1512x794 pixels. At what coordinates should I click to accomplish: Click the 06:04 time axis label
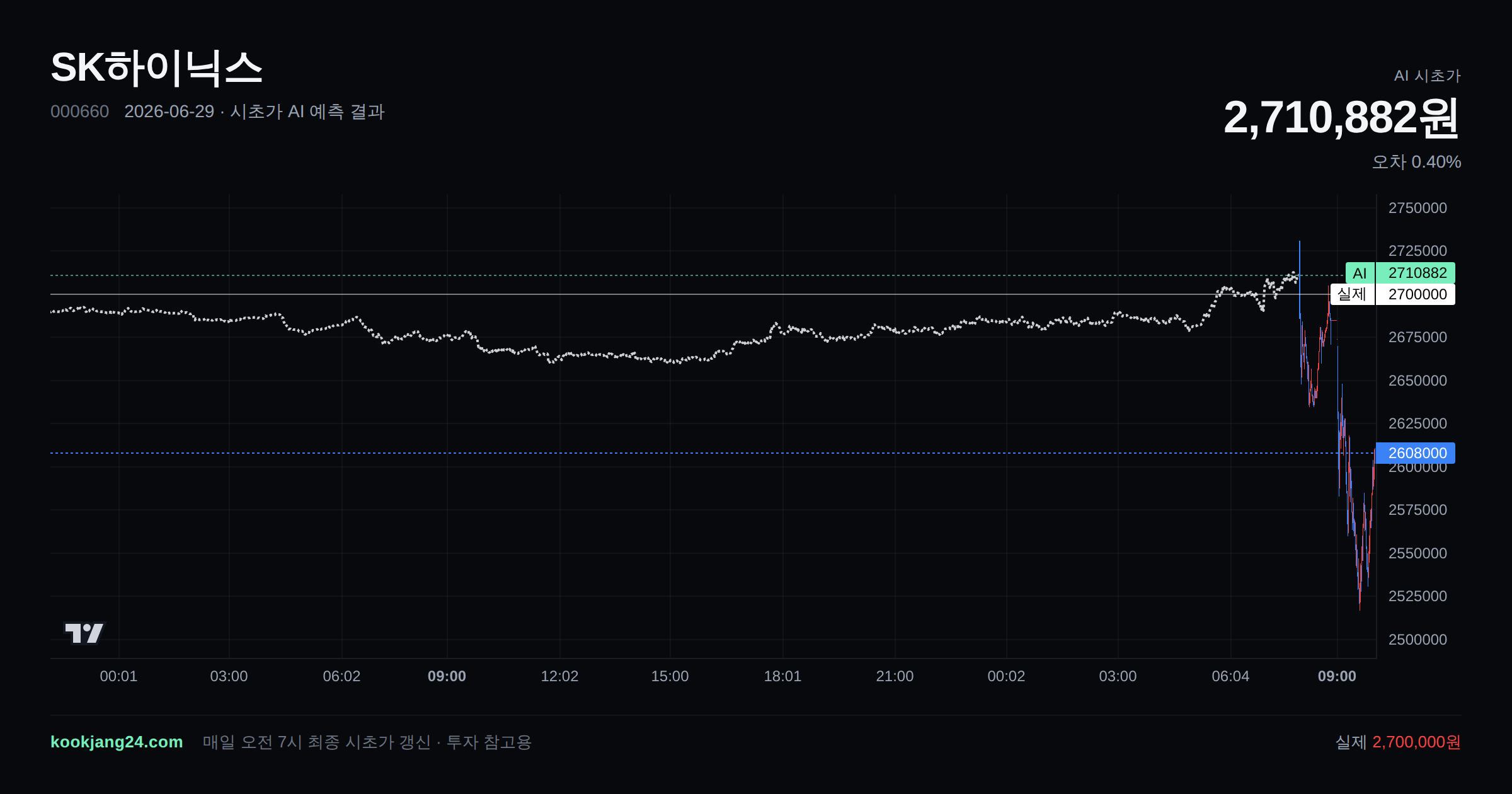pos(1230,676)
